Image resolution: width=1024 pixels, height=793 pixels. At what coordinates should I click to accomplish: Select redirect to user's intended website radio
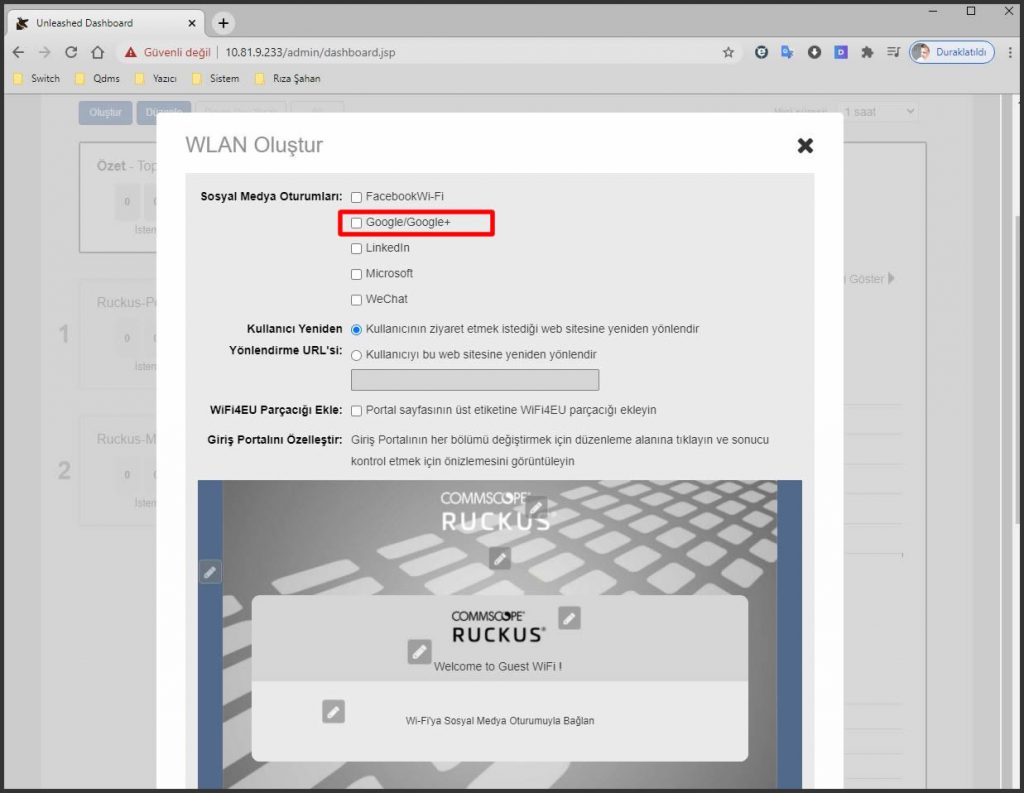click(356, 330)
